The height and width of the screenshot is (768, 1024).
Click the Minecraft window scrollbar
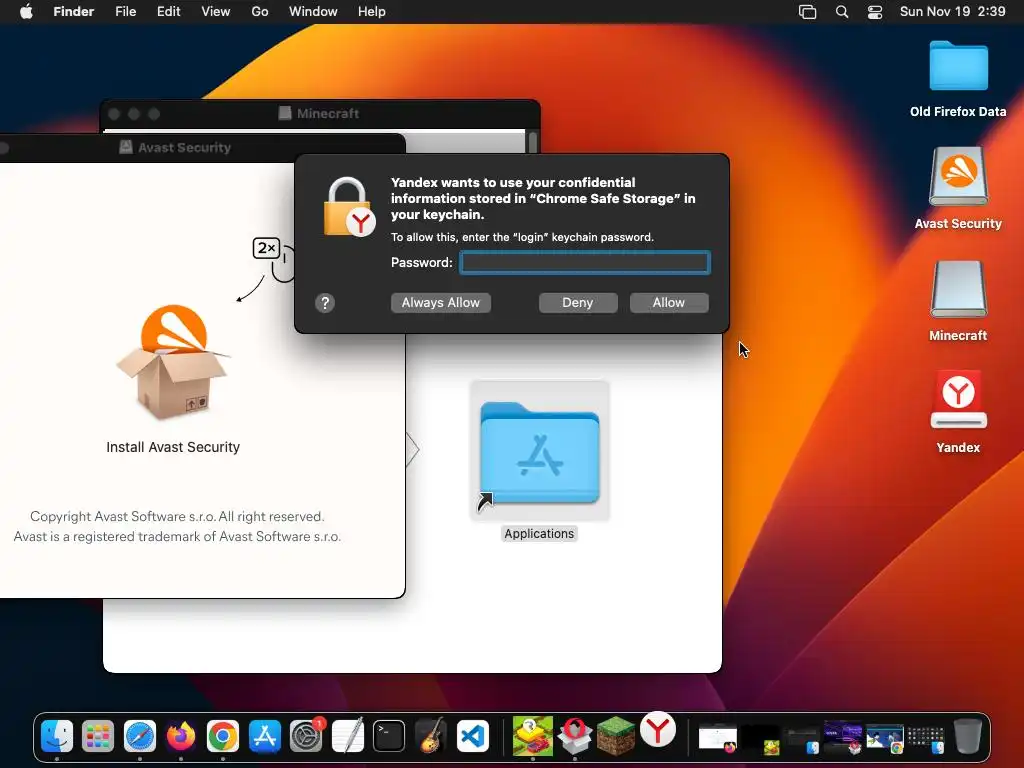532,142
